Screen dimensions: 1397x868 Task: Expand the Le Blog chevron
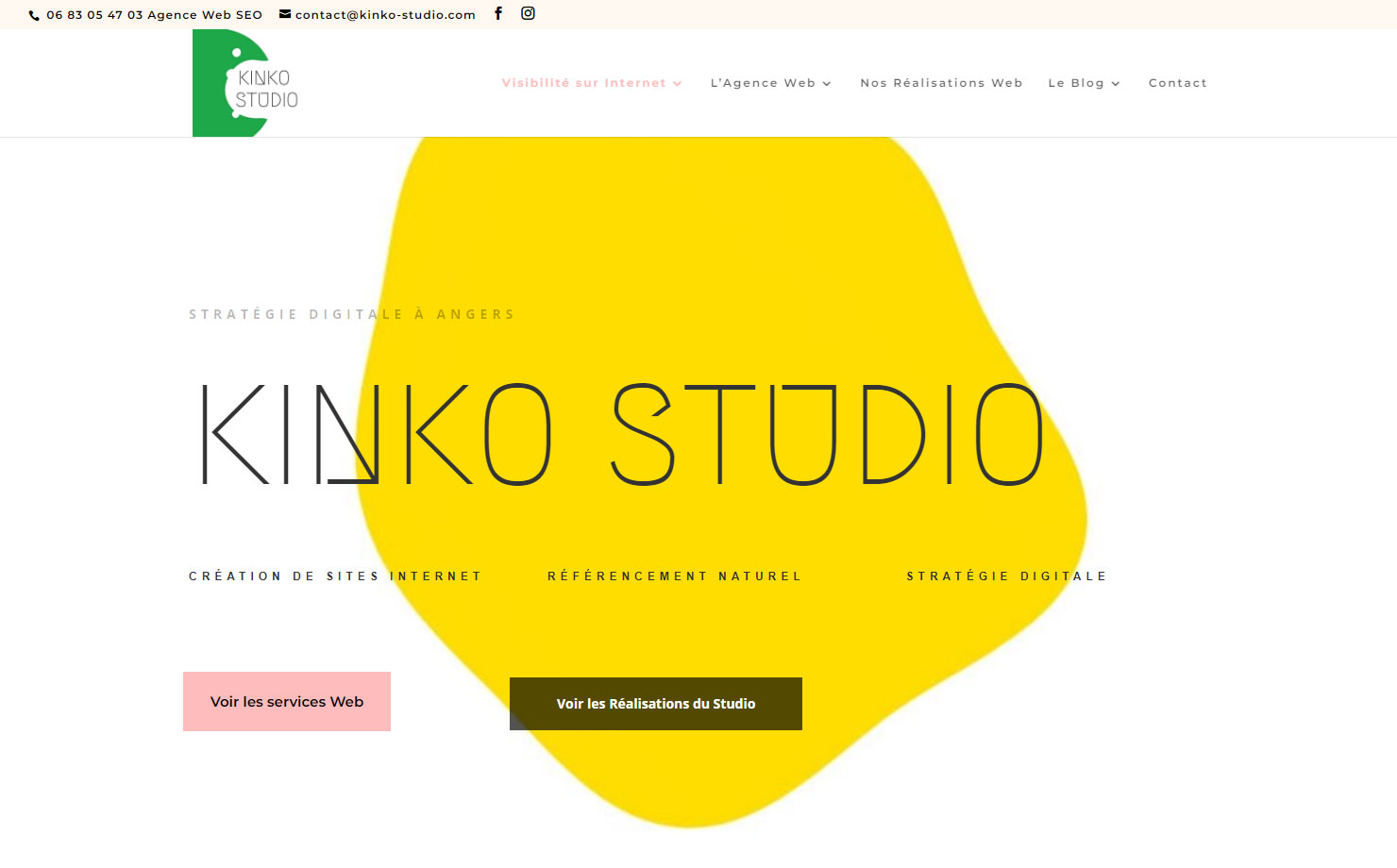tap(1116, 84)
